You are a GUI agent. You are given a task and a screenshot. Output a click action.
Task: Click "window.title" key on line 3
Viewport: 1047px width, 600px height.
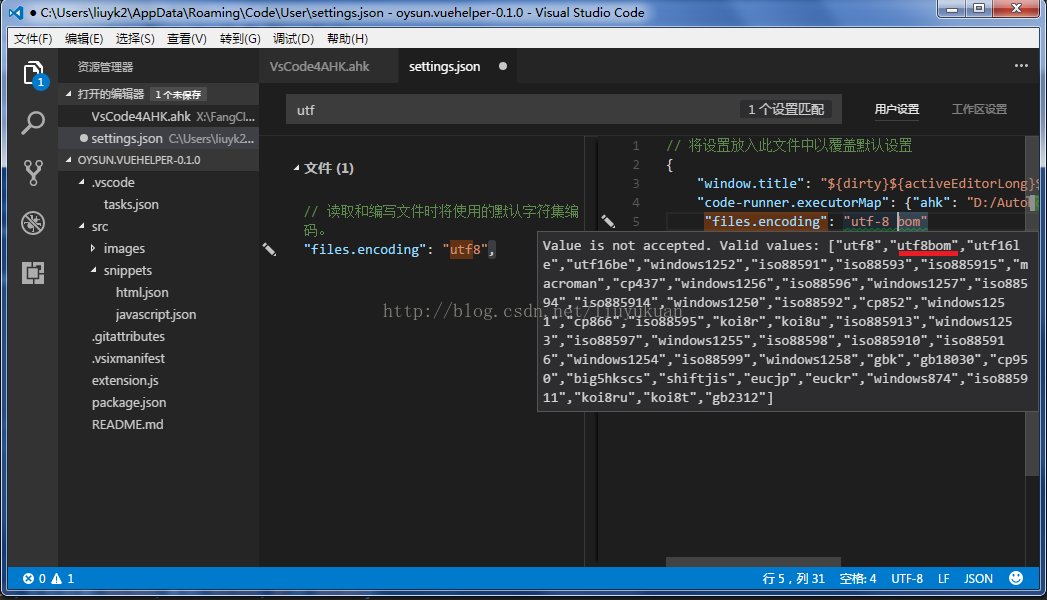pos(751,184)
